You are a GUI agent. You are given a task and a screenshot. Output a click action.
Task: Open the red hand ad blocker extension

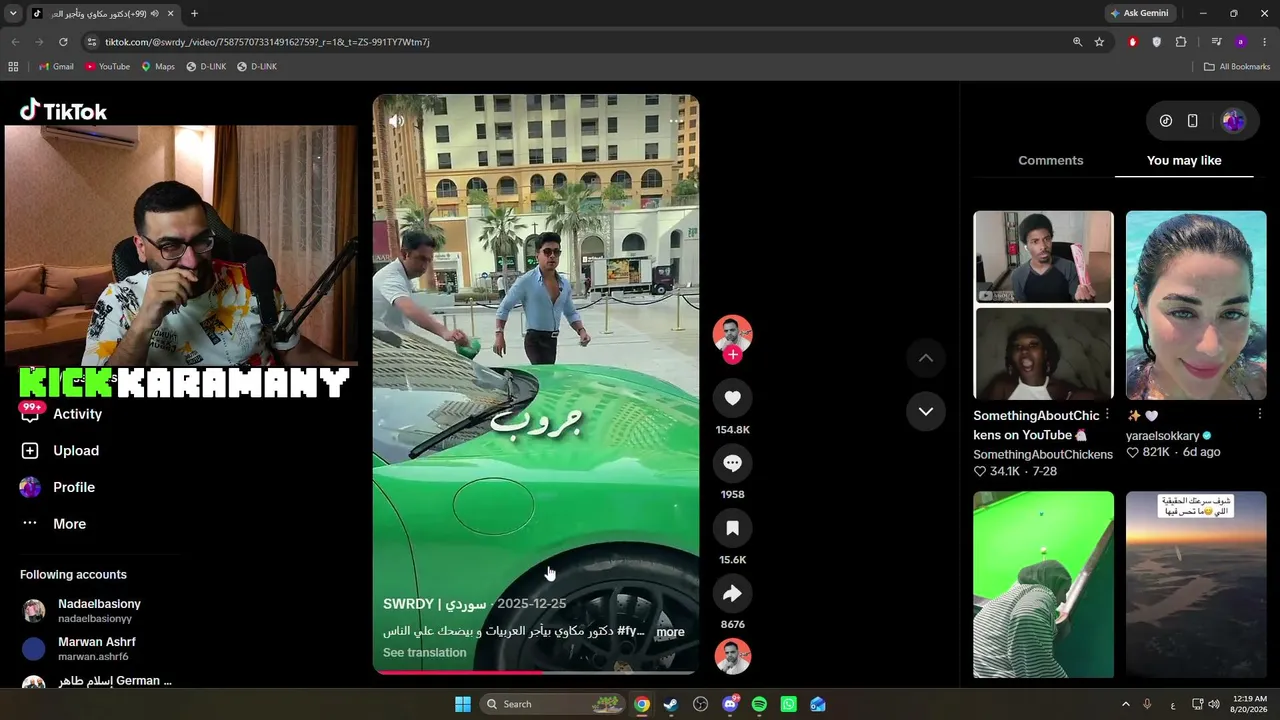[x=1133, y=42]
